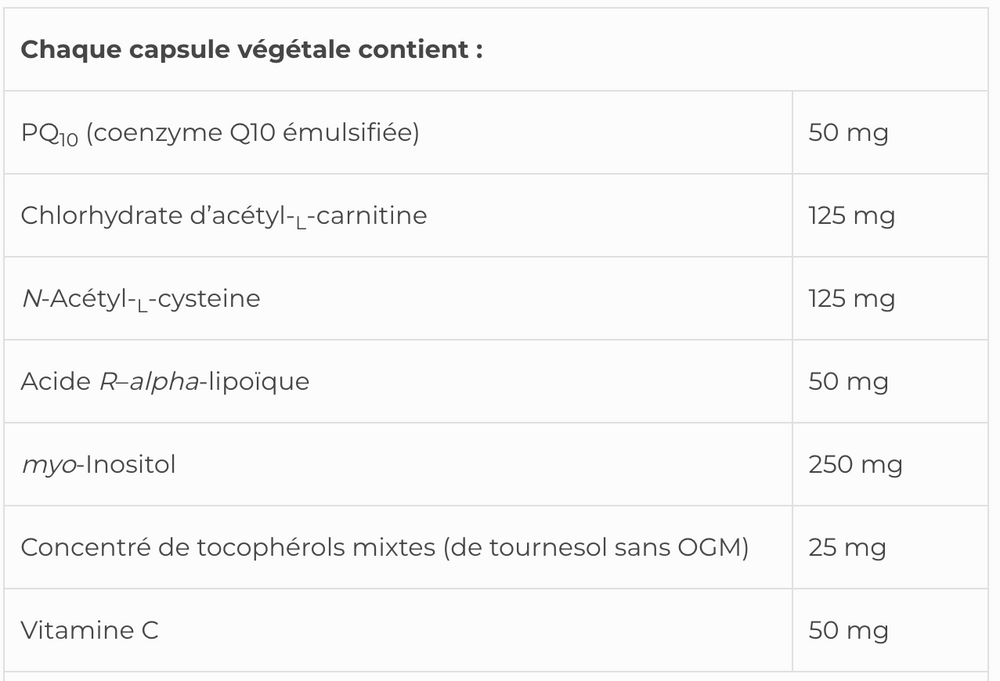1000x681 pixels.
Task: Click the 'Chaque capsule végétale contient' header
Action: (x=251, y=50)
